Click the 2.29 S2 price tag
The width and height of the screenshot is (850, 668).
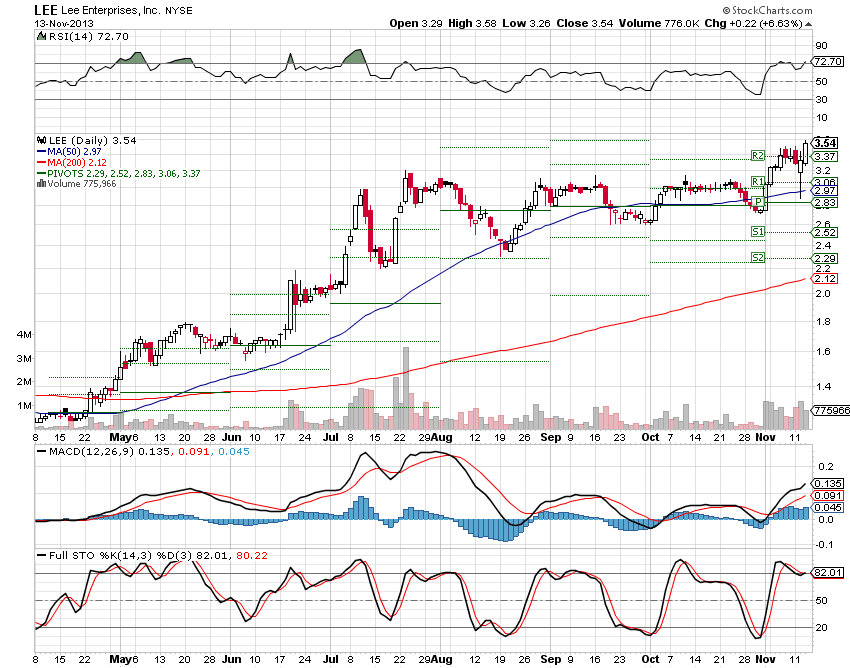click(x=825, y=259)
